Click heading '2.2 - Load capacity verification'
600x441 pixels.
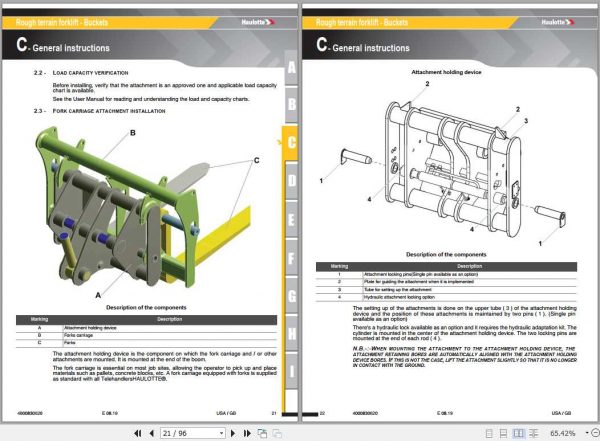tap(81, 73)
